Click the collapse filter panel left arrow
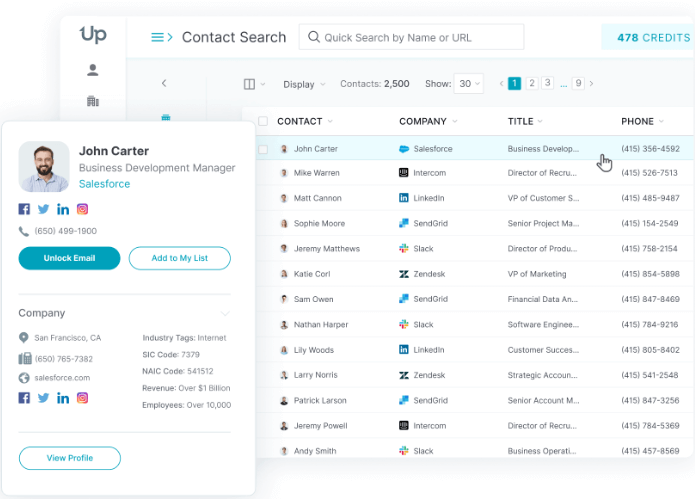The image size is (695, 499). tap(164, 83)
